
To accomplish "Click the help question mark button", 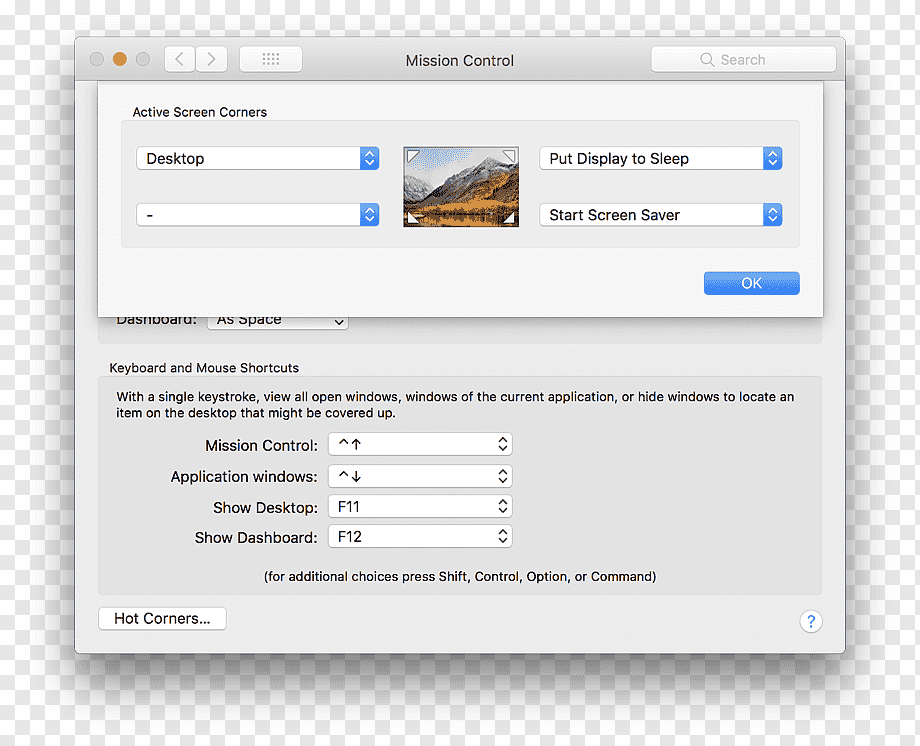I will tap(810, 621).
